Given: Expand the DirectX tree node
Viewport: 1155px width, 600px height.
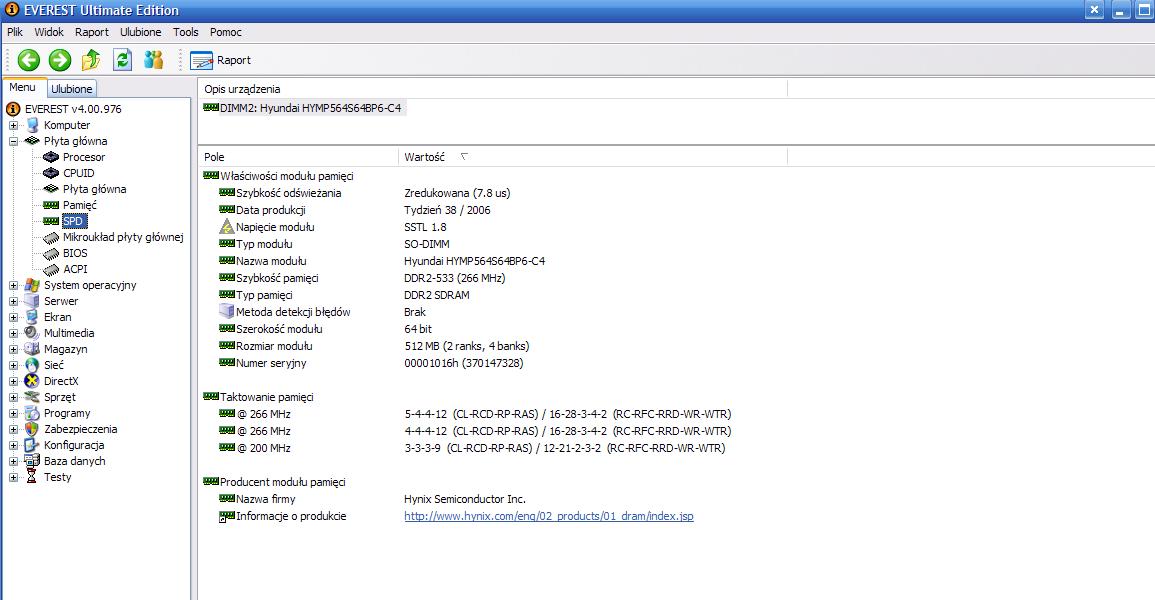Looking at the screenshot, I should [x=13, y=381].
